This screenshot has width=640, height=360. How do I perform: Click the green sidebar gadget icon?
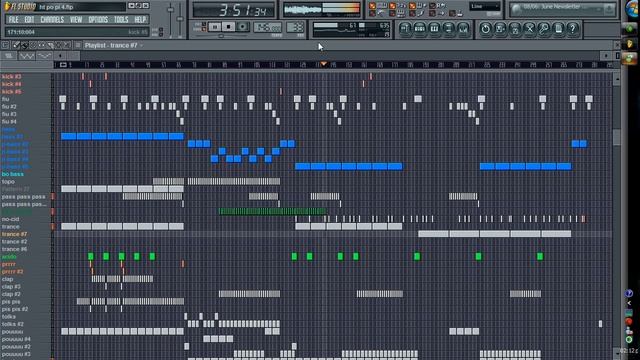pos(630,29)
